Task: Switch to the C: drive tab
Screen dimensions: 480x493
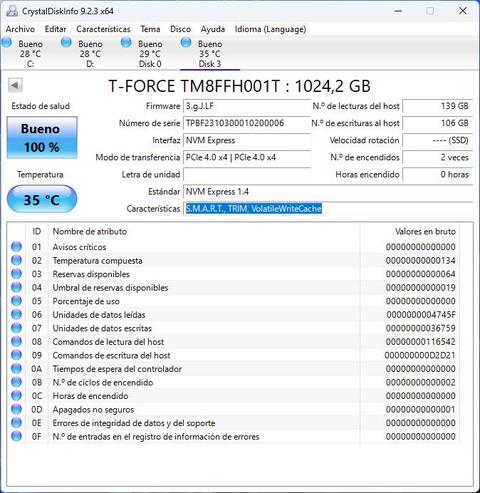Action: 30,53
